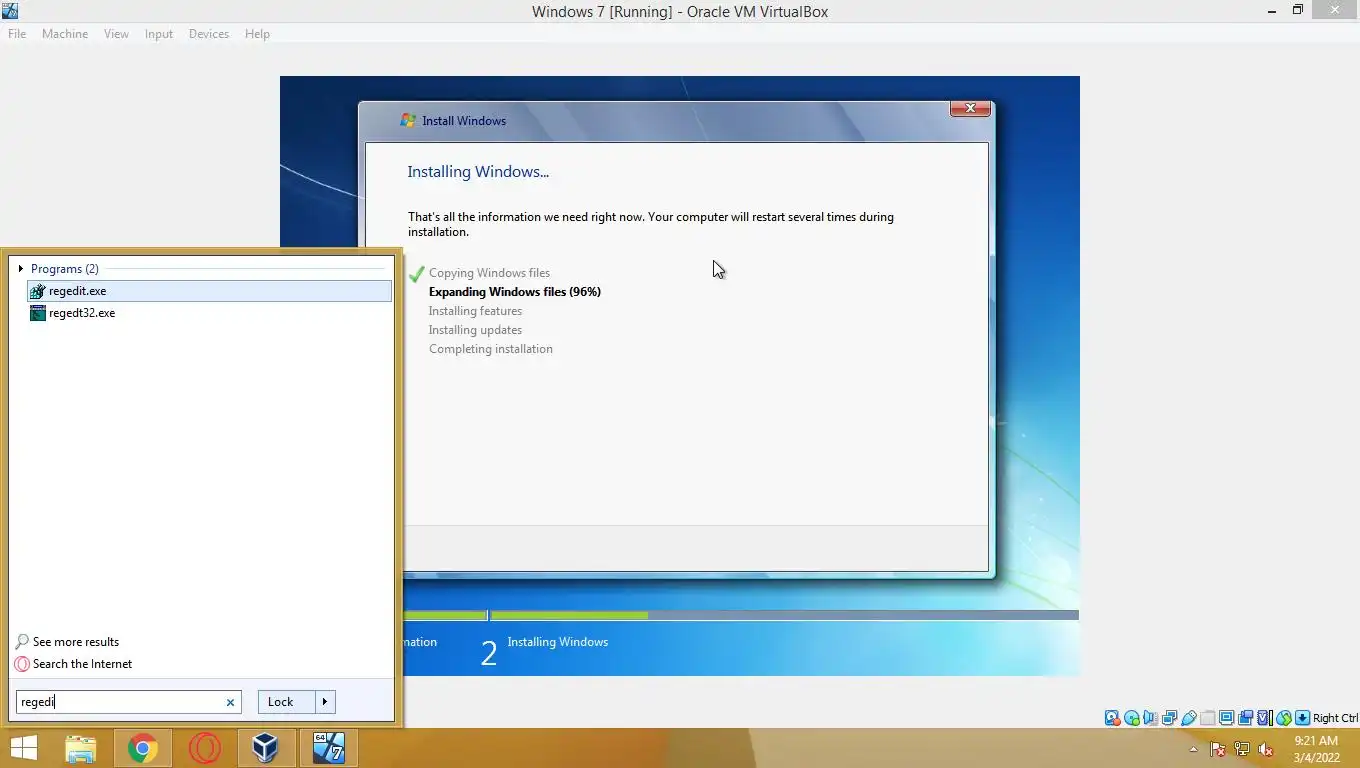The width and height of the screenshot is (1360, 768).
Task: Click the Installing Windows... heading
Action: [x=478, y=172]
